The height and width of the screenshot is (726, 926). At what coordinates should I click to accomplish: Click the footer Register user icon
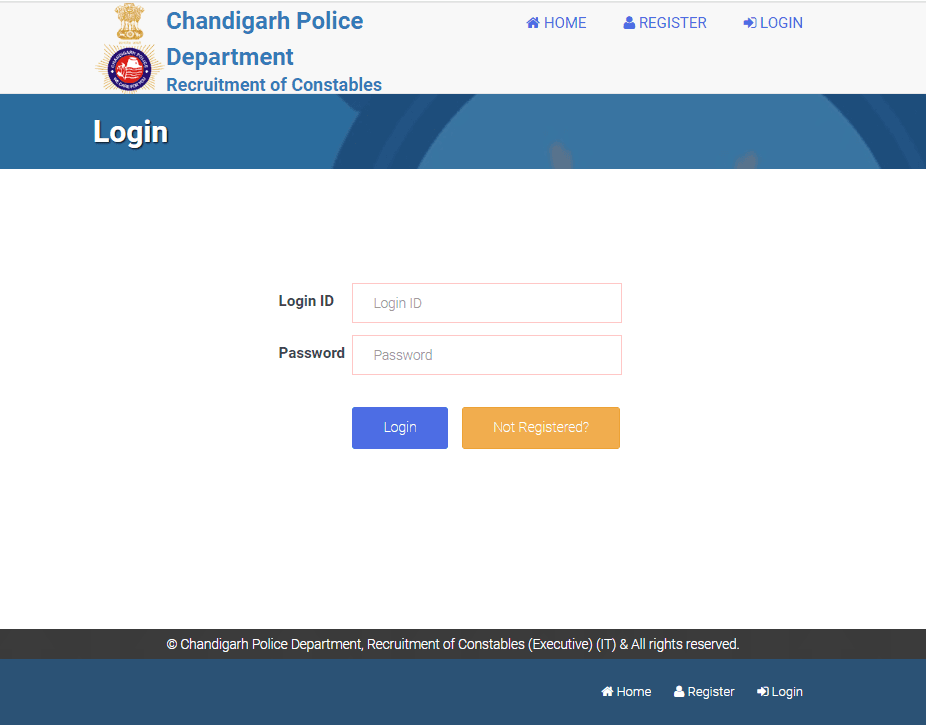coord(679,691)
